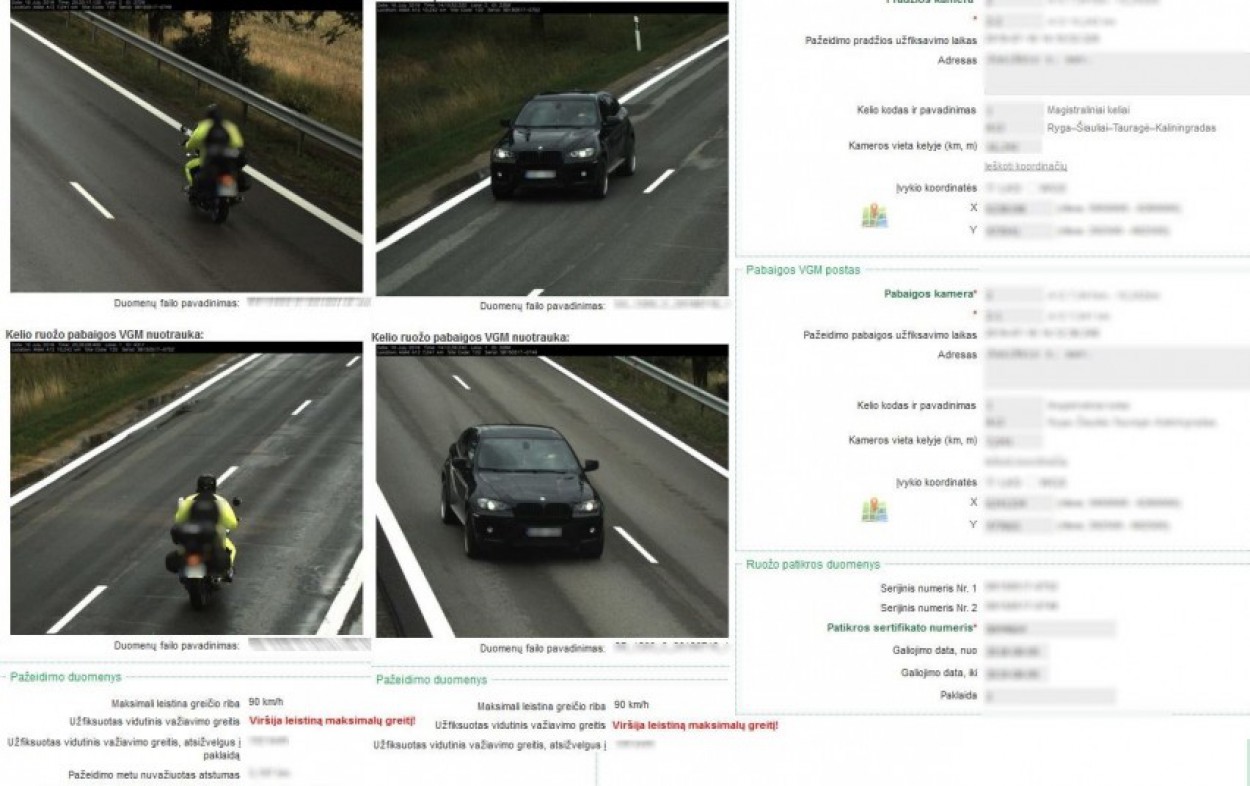This screenshot has width=1250, height=786.
Task: Click the 'Ieškoti koordinačių' link
Action: point(1025,166)
